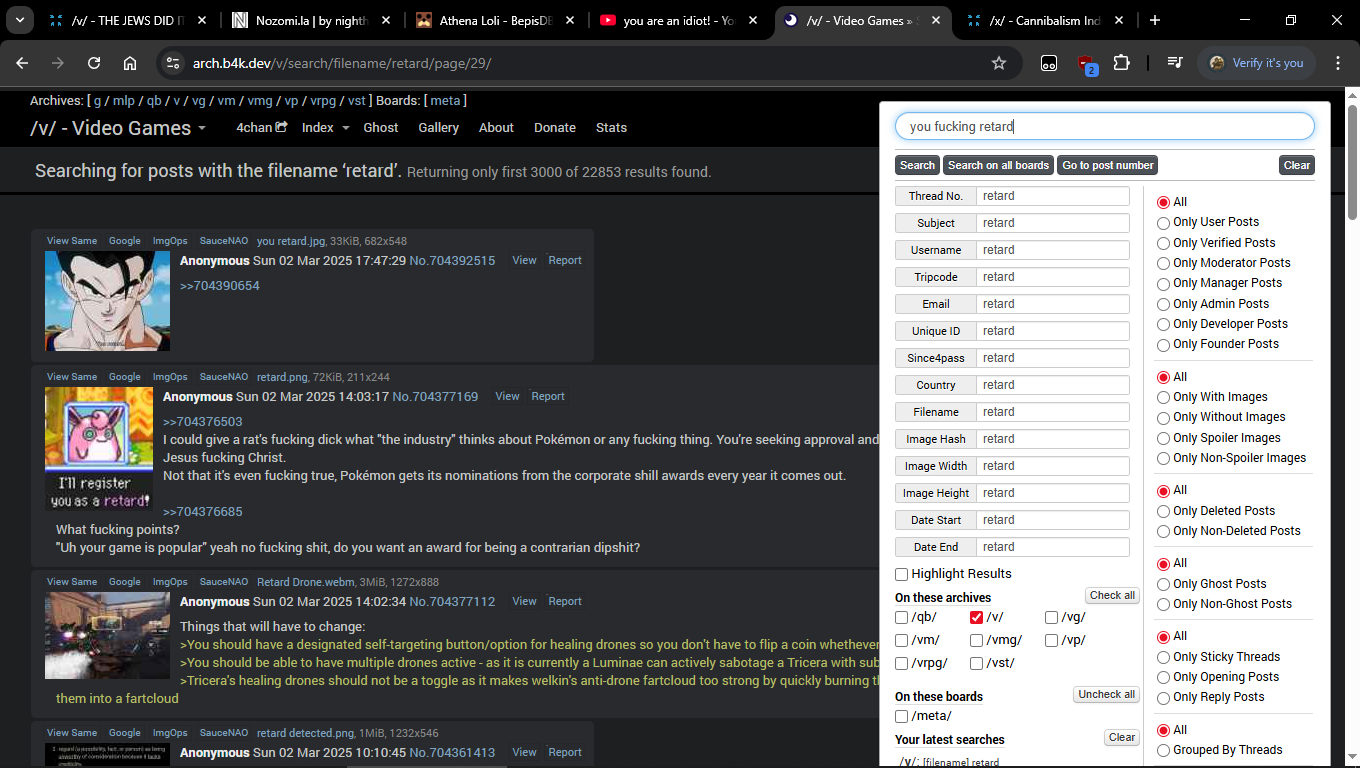Close the Athena Loli BepisDB tab
This screenshot has width=1360, height=768.
tap(572, 20)
